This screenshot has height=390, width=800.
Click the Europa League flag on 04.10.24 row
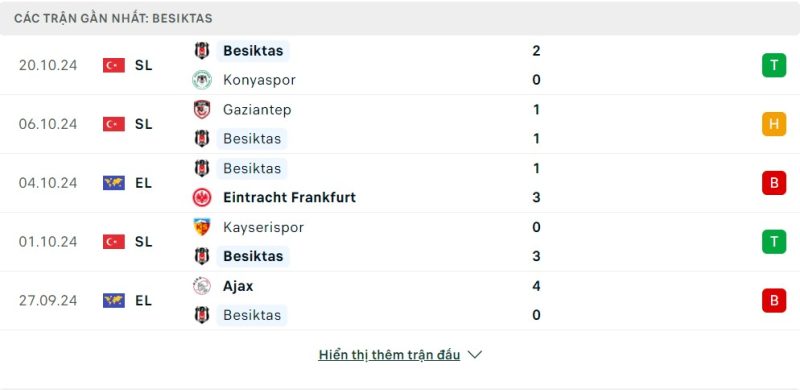(x=114, y=183)
